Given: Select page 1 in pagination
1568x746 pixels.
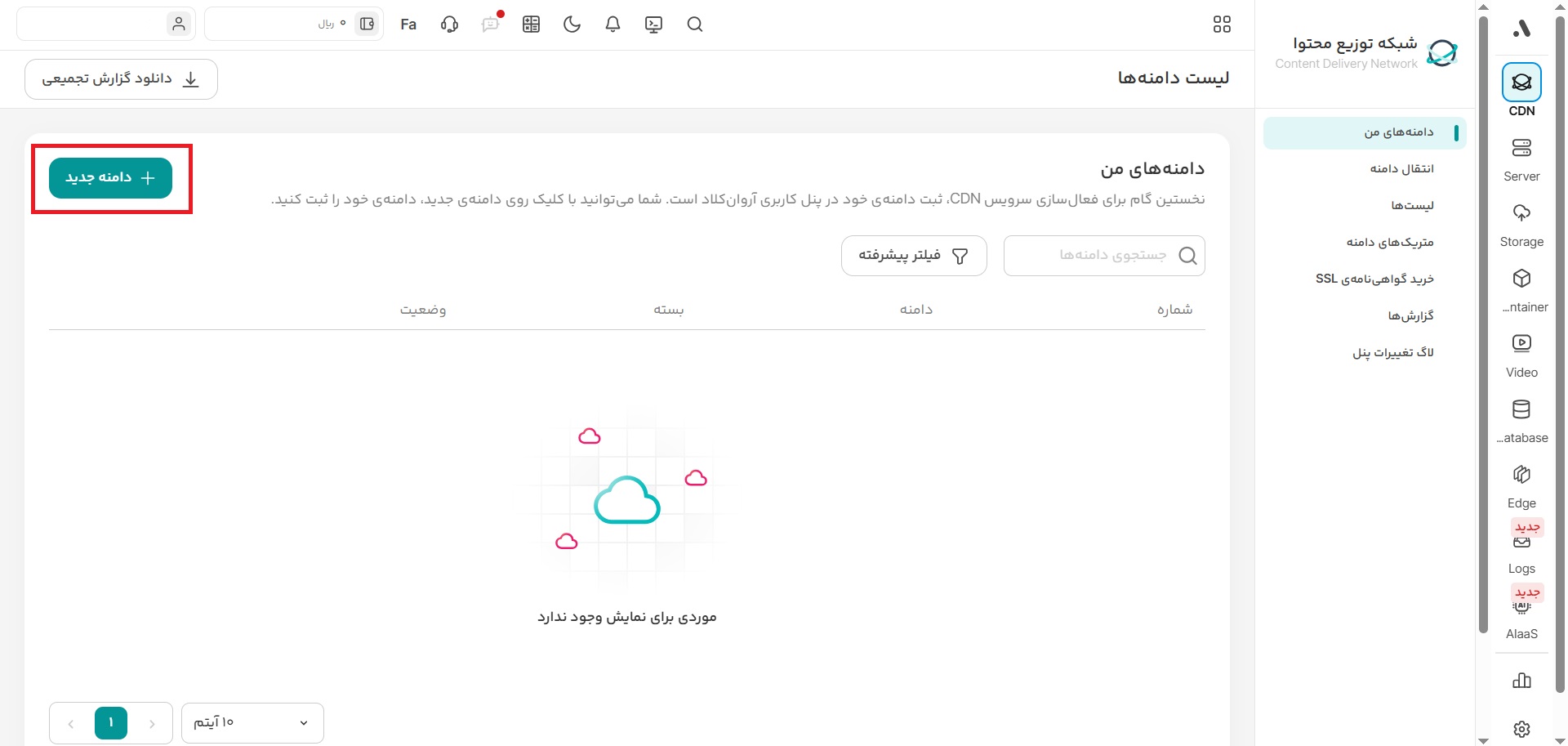Looking at the screenshot, I should pyautogui.click(x=111, y=723).
